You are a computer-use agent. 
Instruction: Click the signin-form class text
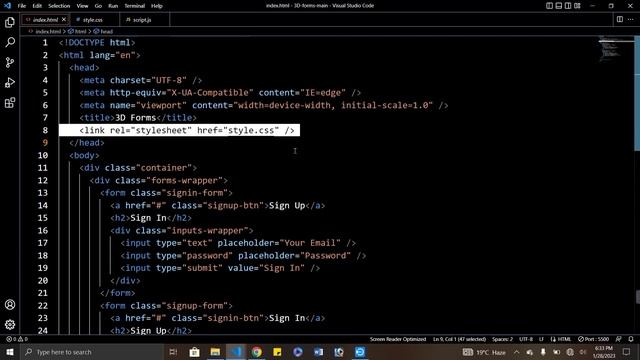pyautogui.click(x=194, y=193)
